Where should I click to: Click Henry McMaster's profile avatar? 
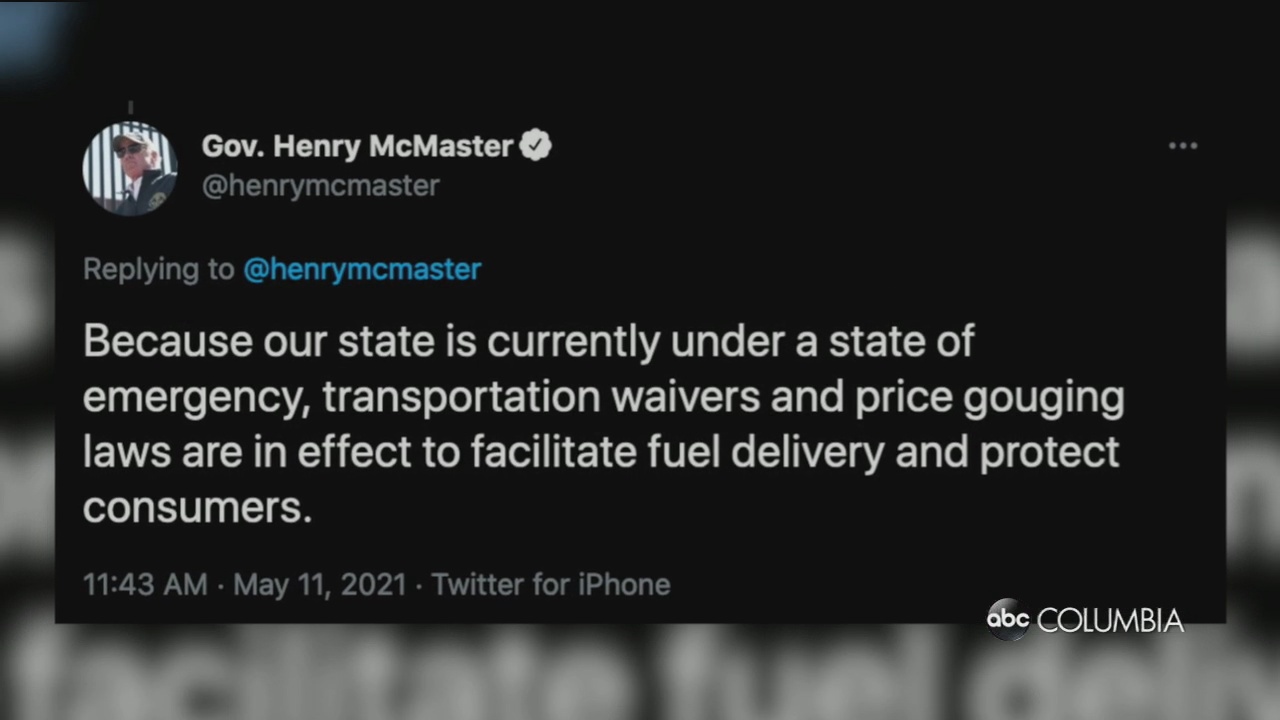(130, 169)
